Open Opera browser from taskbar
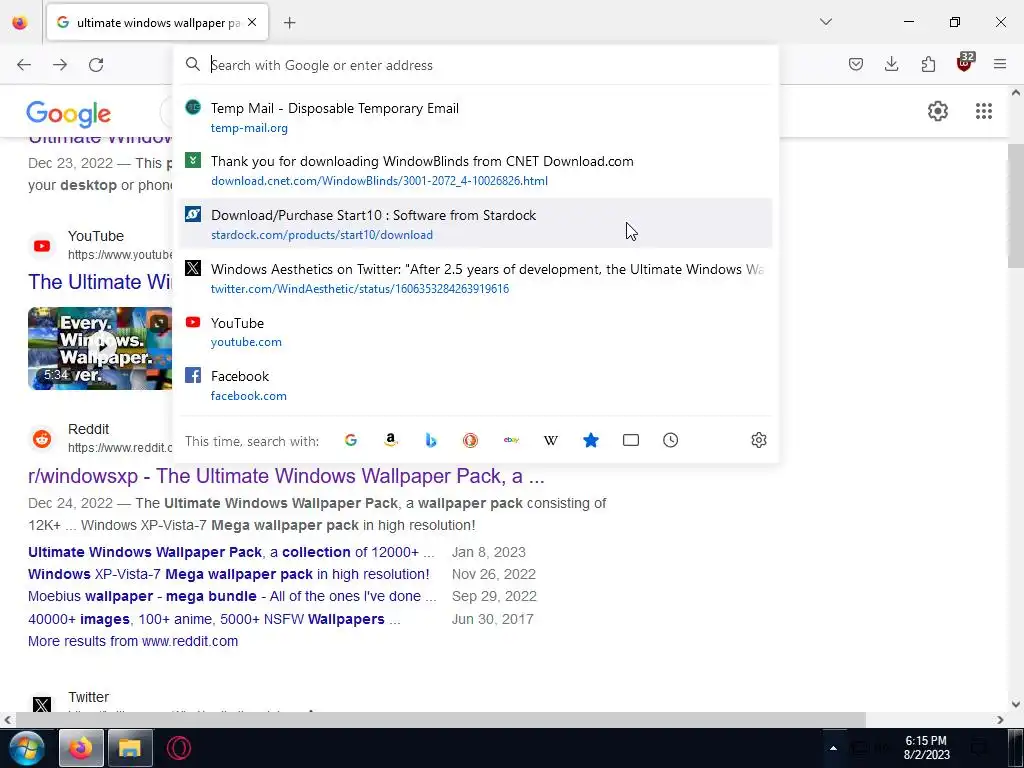 click(x=179, y=748)
